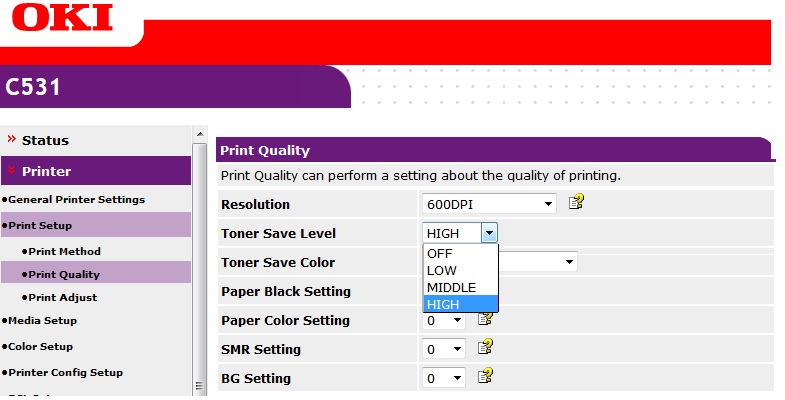
Task: Pick HIGH from the dropdown list
Action: point(460,304)
